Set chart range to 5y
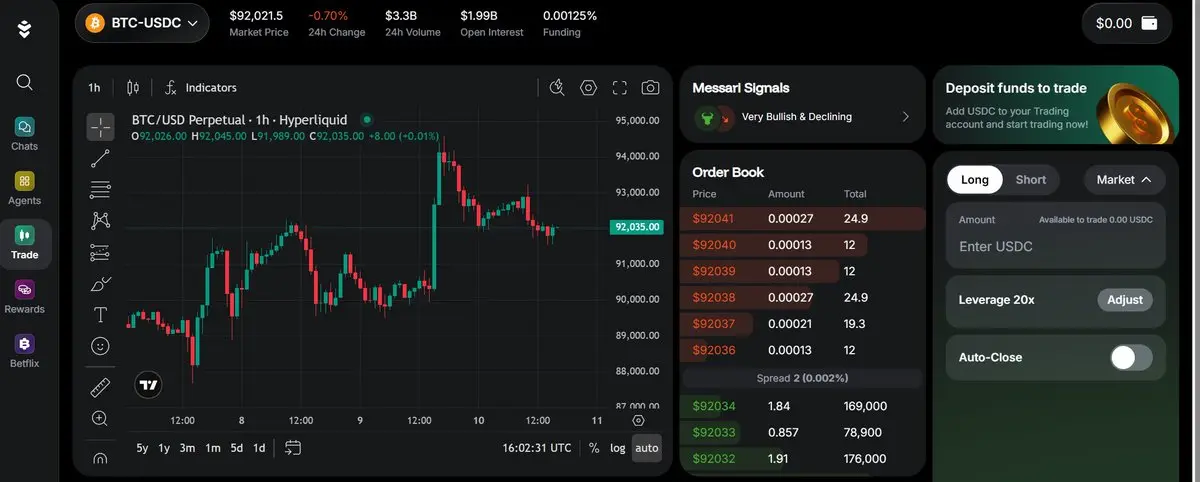This screenshot has height=482, width=1200. click(142, 448)
